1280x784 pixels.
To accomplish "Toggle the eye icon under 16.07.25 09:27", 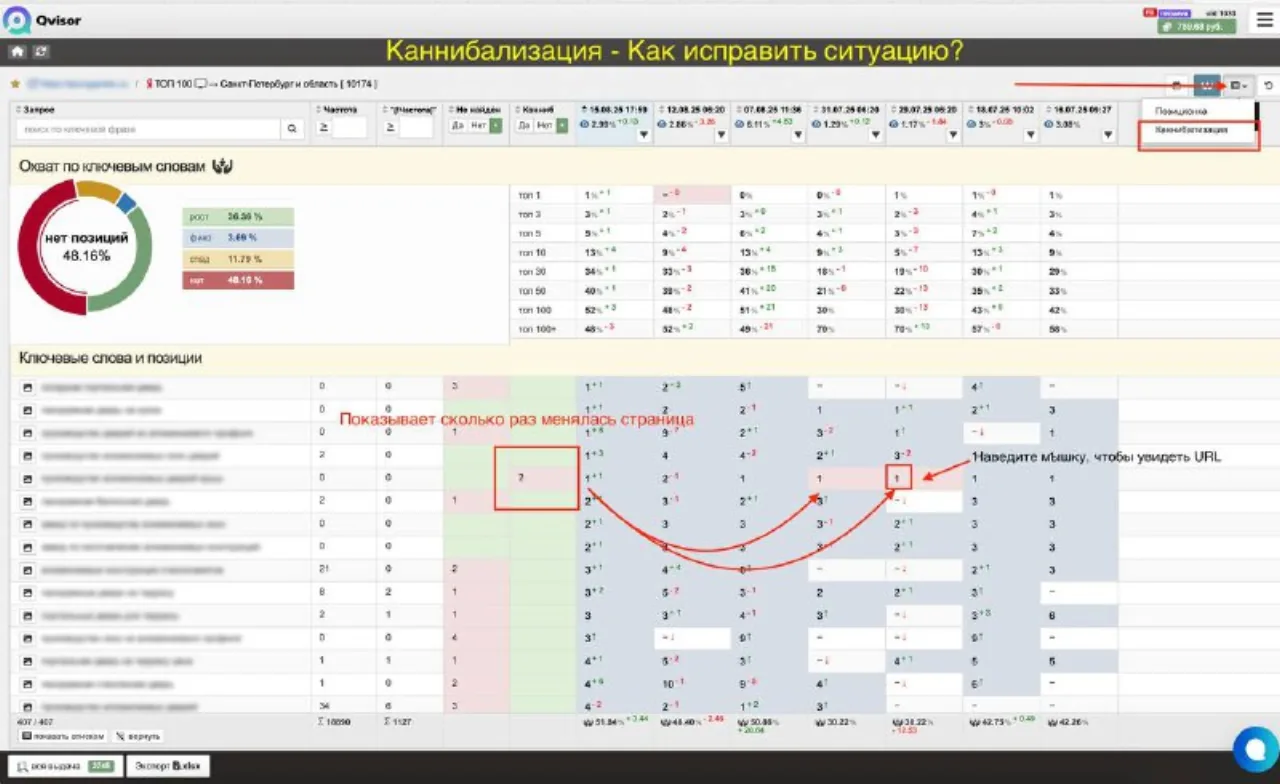I will (x=1048, y=124).
